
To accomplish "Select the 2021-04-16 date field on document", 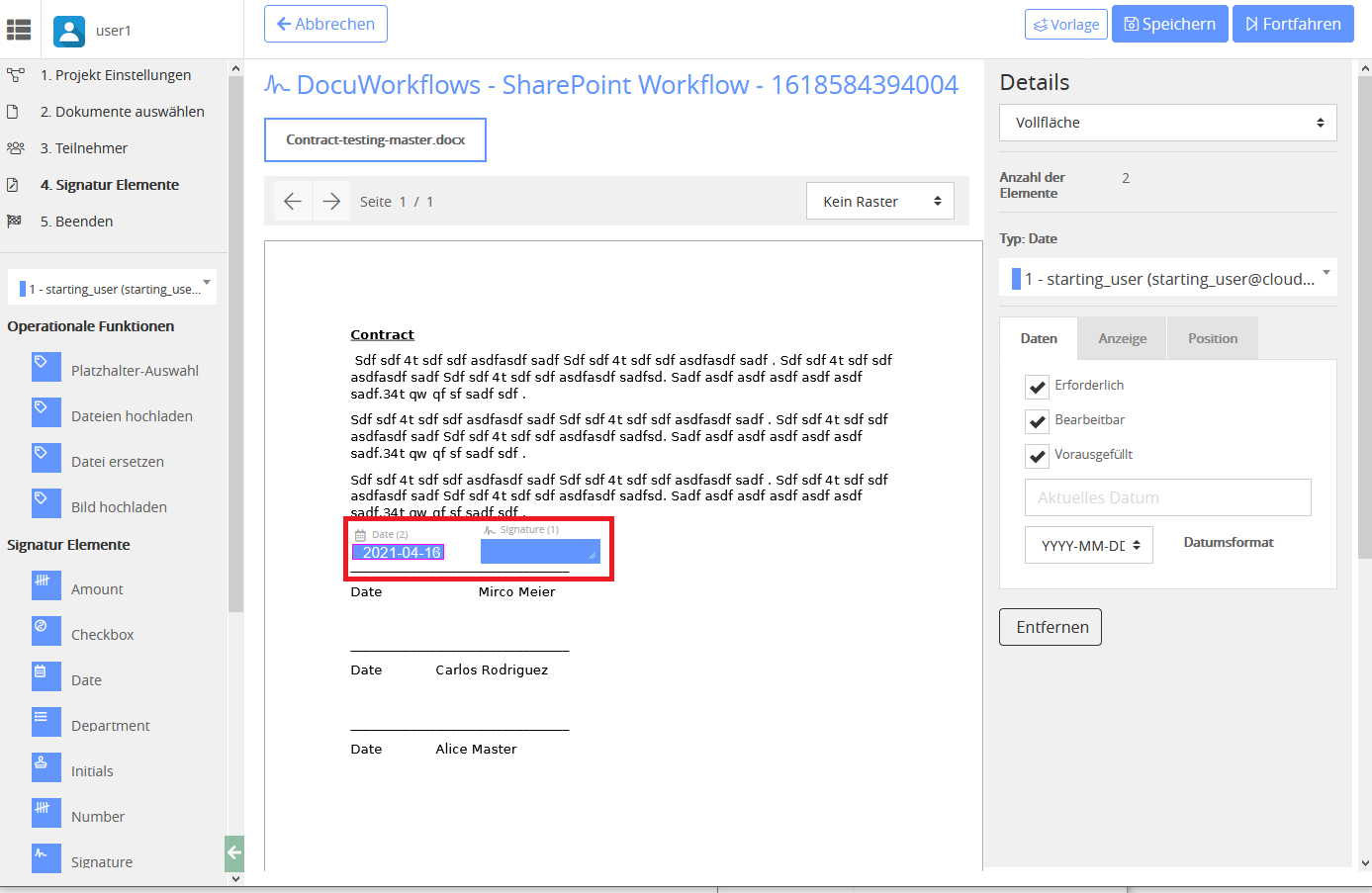I will 399,552.
